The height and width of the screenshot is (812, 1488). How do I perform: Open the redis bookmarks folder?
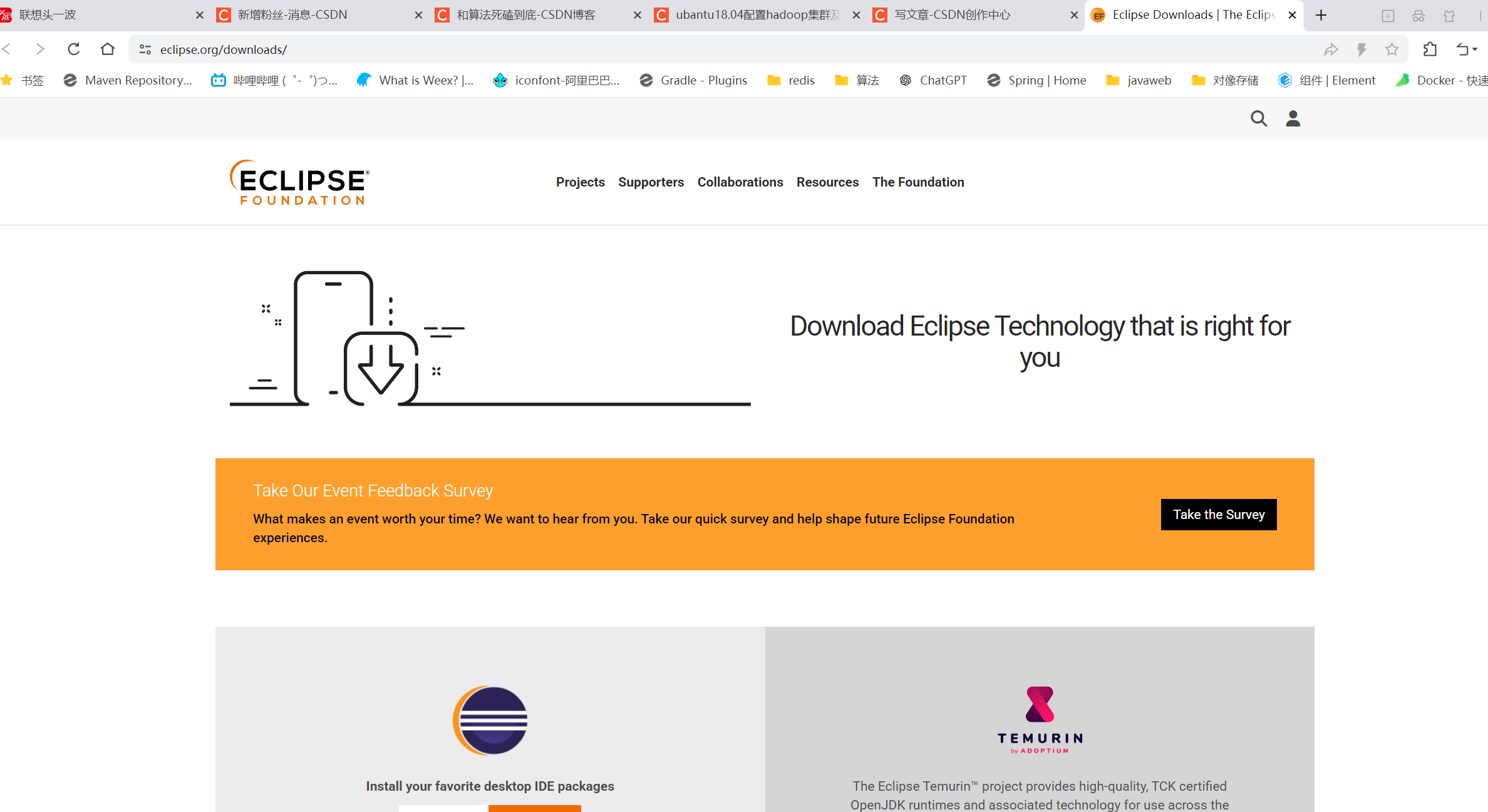point(792,80)
